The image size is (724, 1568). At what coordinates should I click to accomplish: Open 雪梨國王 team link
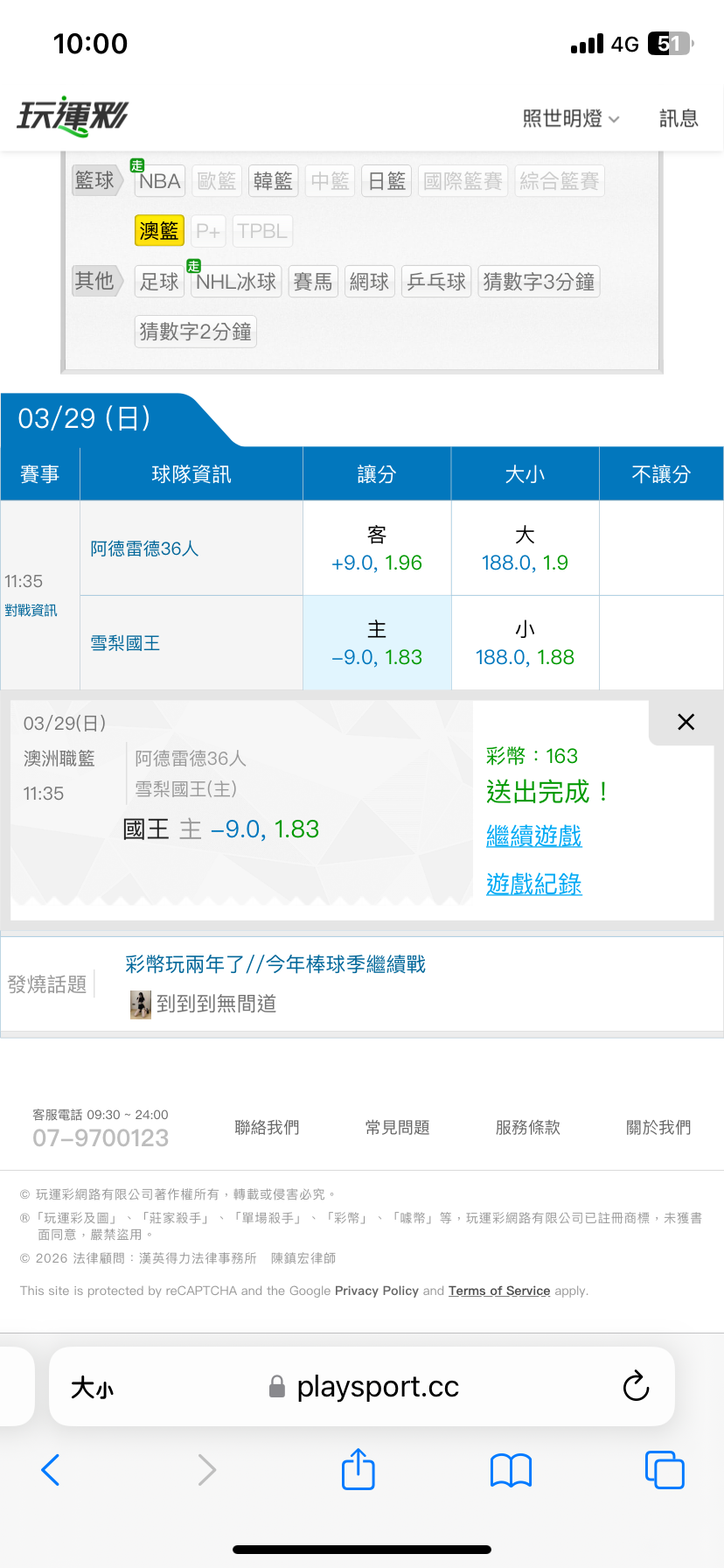125,643
